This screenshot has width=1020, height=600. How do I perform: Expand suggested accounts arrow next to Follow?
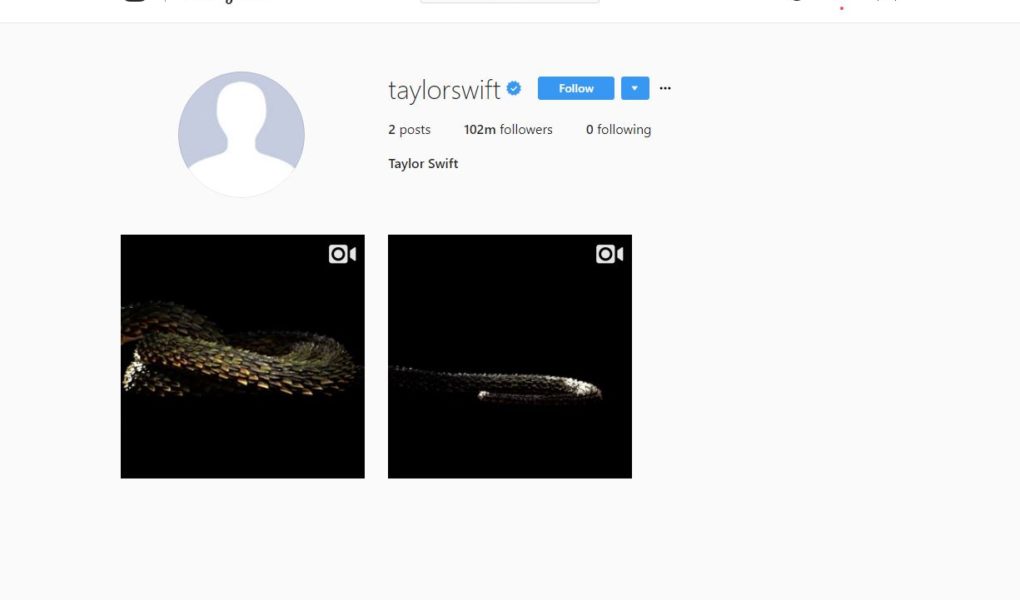click(x=635, y=88)
